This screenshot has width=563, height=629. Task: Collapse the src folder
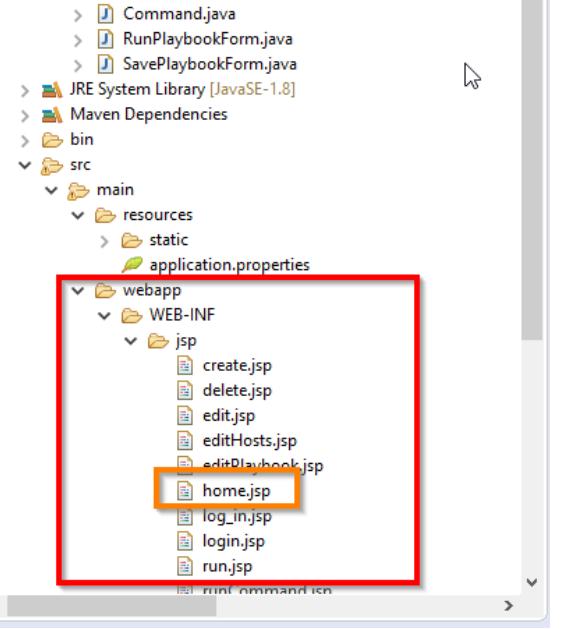click(x=25, y=165)
